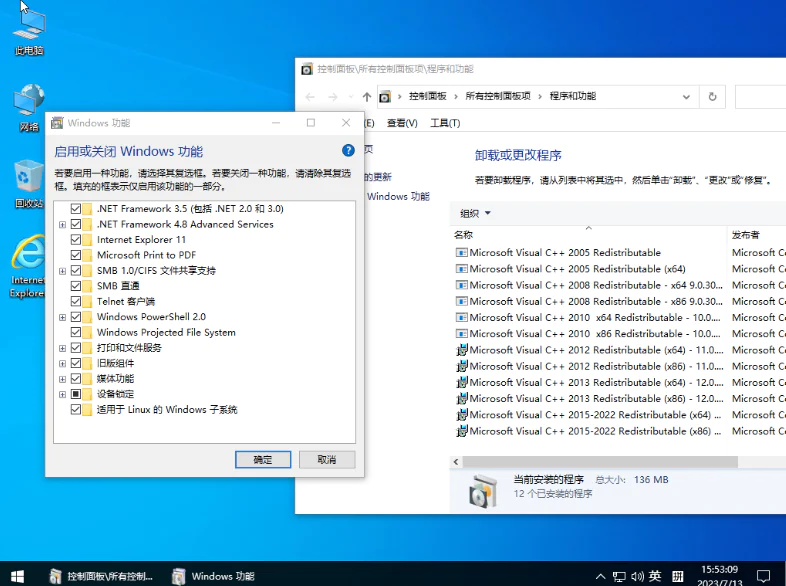Screen dimensions: 786x586
Task: Click the up arrow in the Control Panel navigation bar
Action: tap(367, 97)
